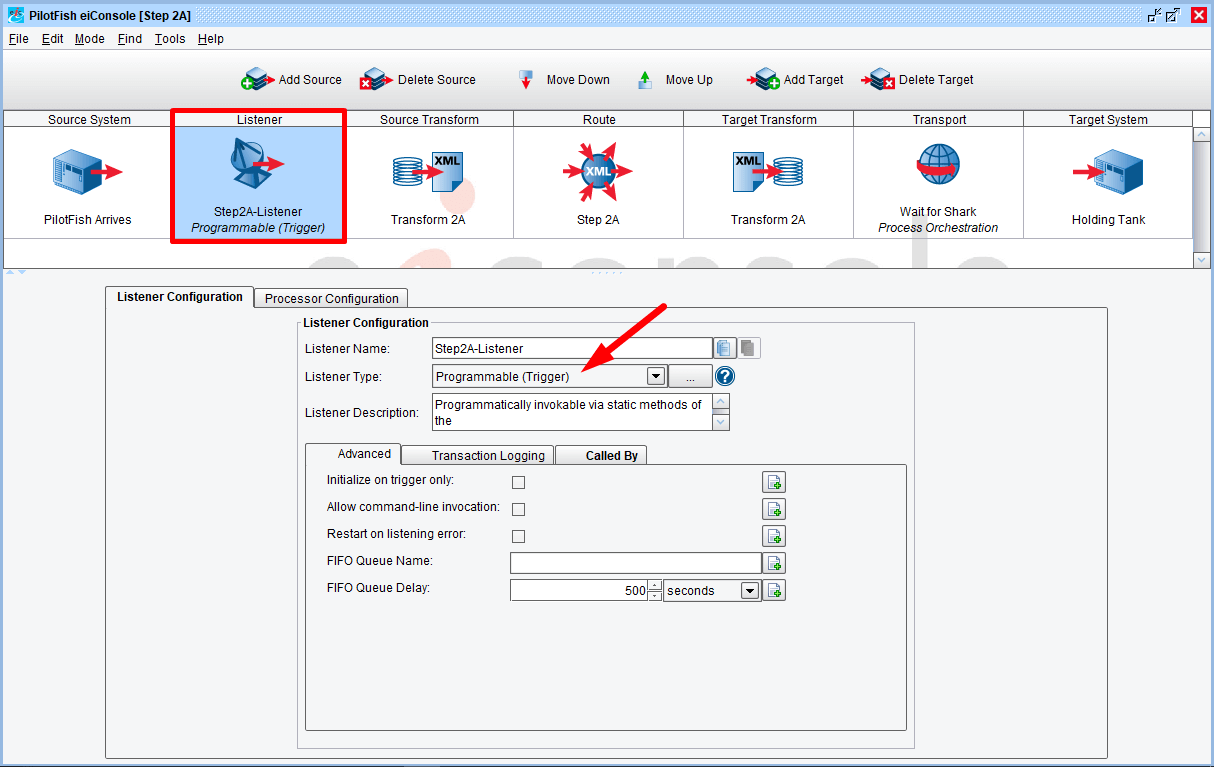
Task: Enable Allow command-line invocation checkbox
Action: pos(518,509)
